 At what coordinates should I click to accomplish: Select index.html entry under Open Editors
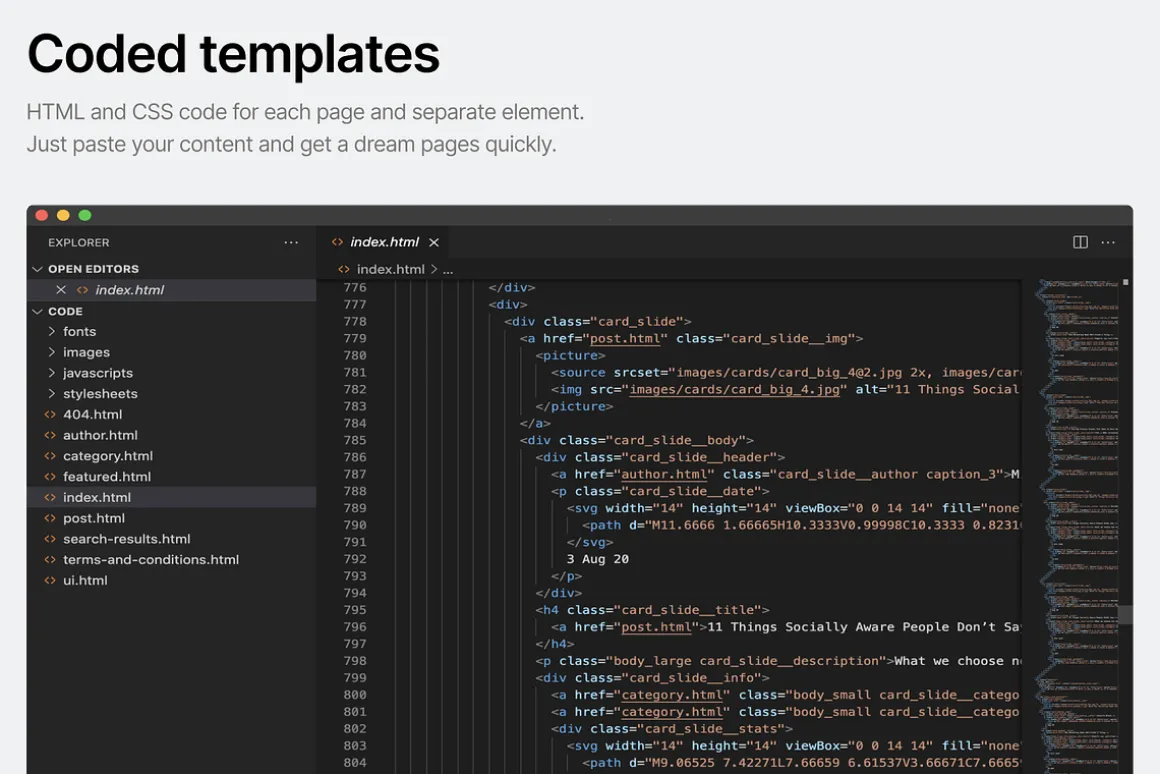(172, 289)
